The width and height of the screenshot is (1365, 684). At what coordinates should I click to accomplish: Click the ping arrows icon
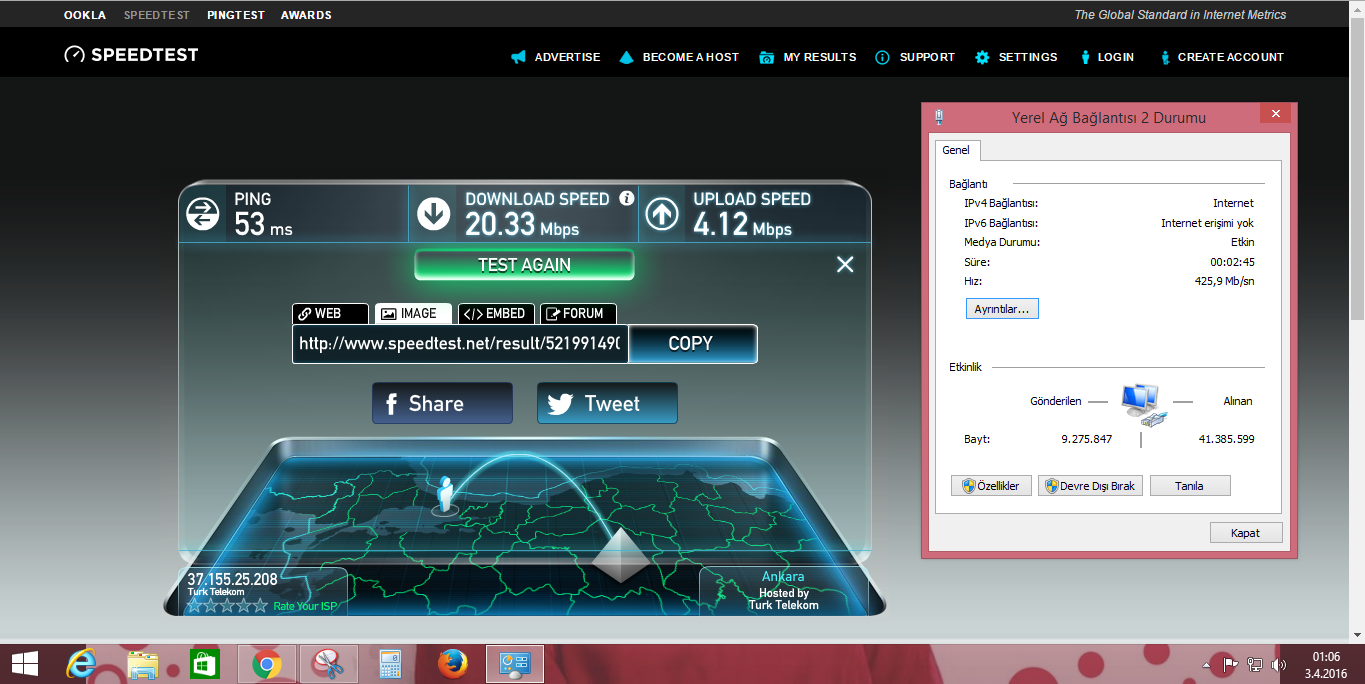(202, 213)
